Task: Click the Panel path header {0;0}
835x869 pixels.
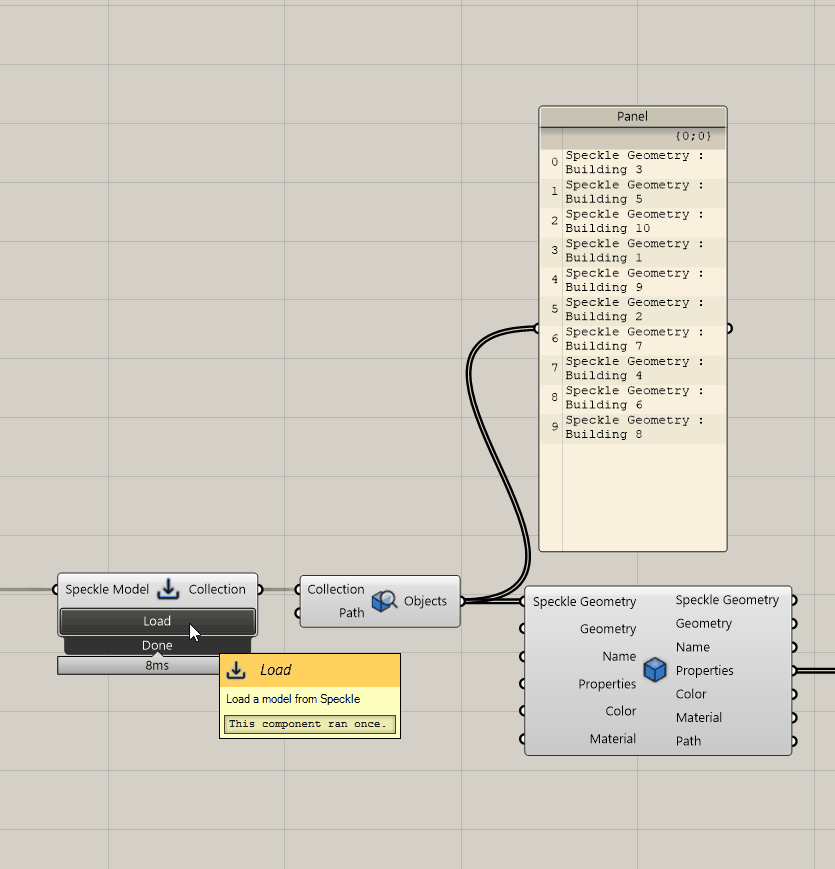Action: pos(693,136)
